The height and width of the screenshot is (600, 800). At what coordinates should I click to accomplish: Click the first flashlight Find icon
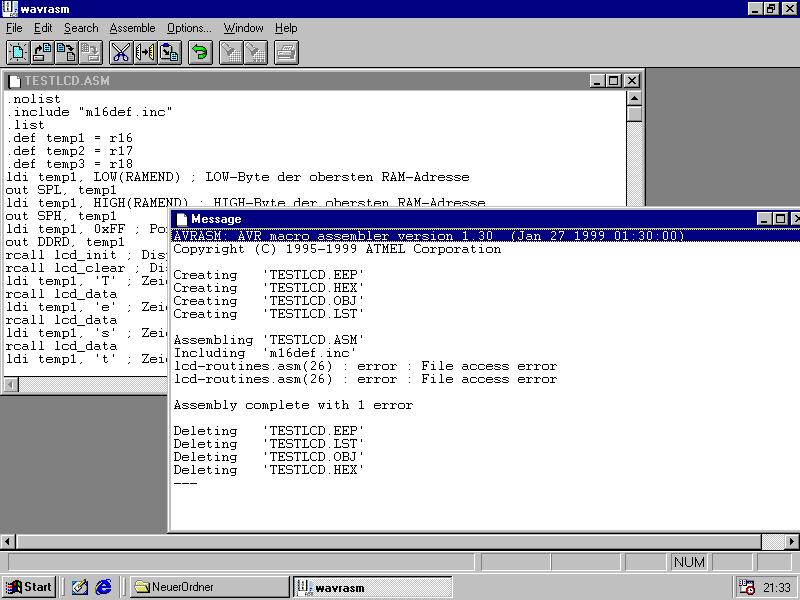click(231, 53)
